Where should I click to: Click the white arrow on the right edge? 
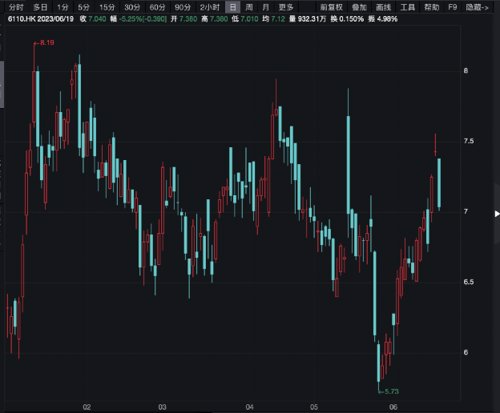click(x=497, y=214)
